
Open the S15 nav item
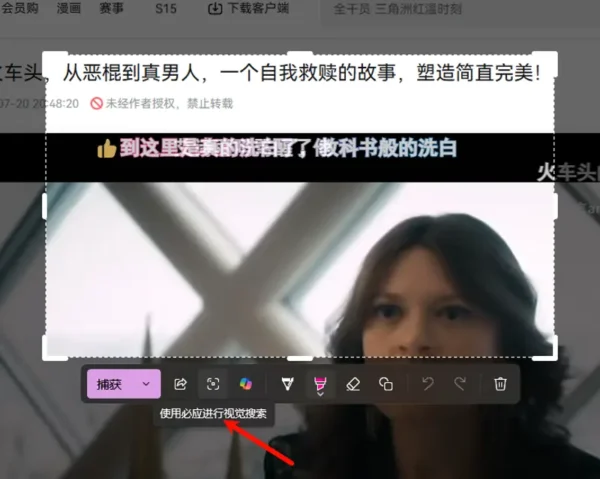(166, 8)
